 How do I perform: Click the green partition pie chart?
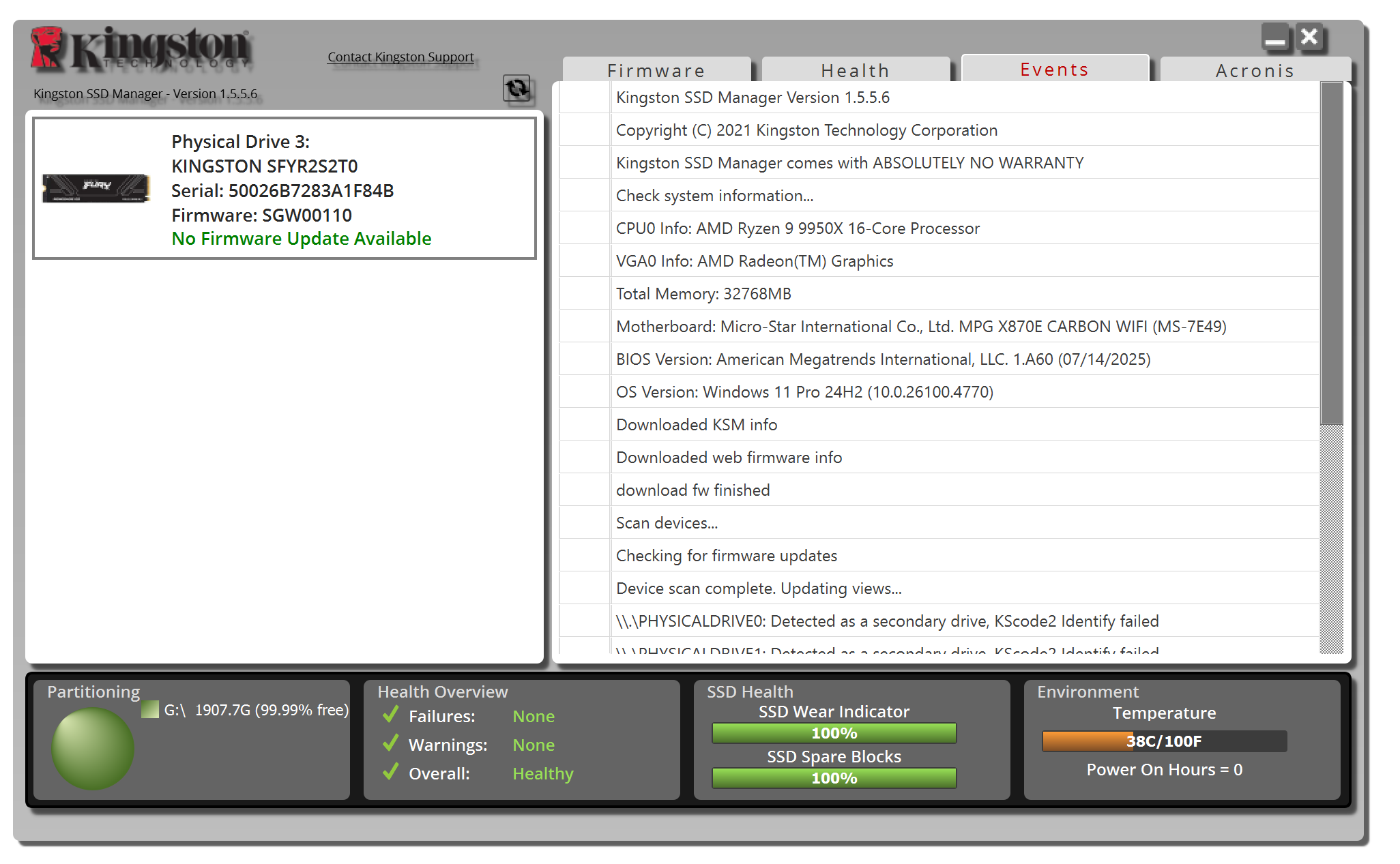point(93,748)
